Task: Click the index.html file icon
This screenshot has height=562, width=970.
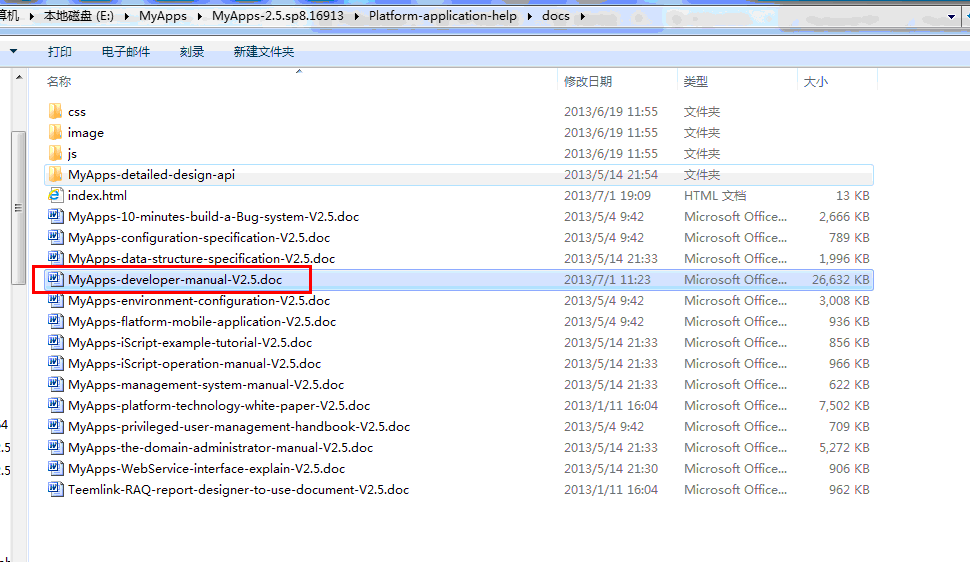Action: coord(55,196)
